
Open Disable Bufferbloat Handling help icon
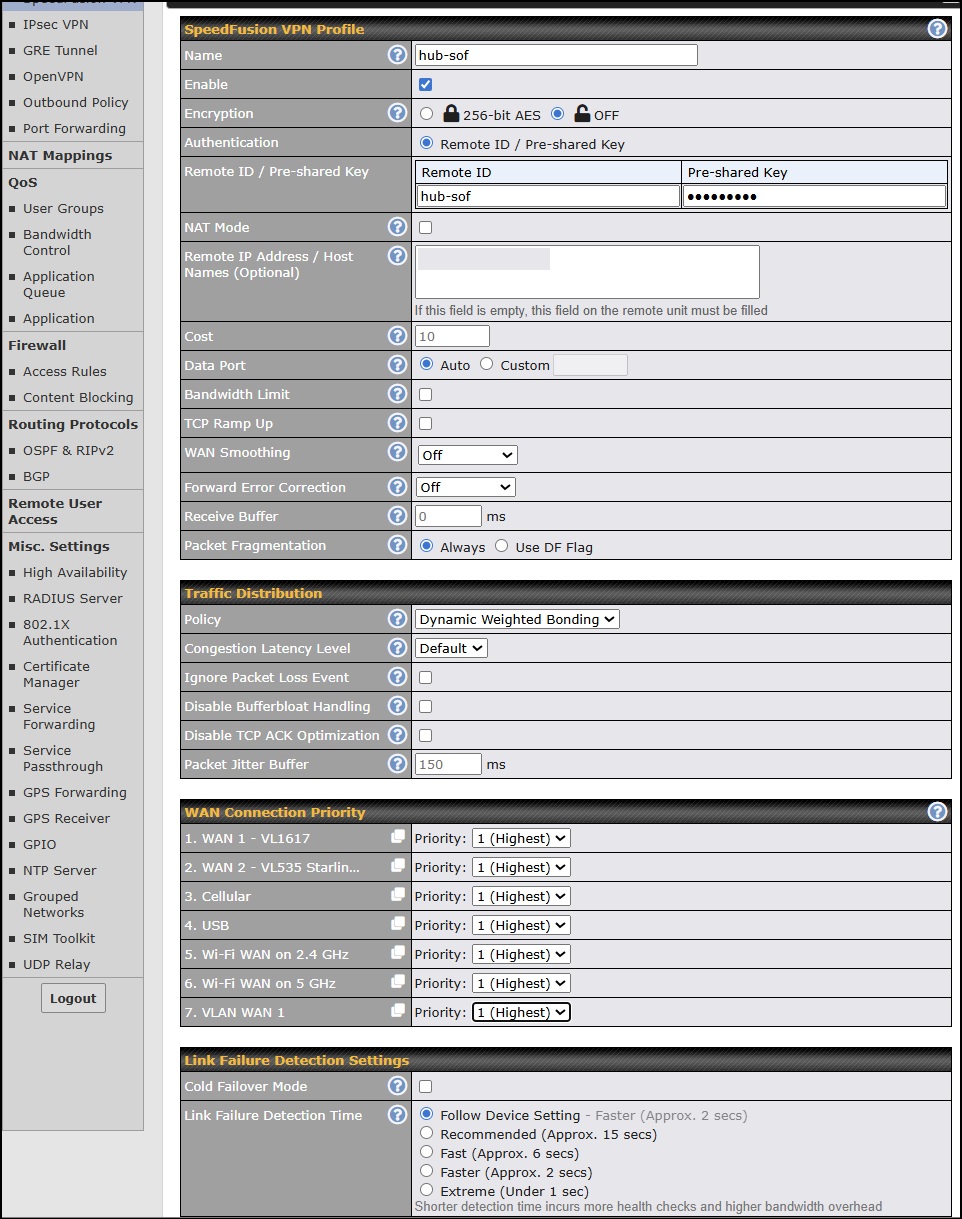pyautogui.click(x=397, y=706)
